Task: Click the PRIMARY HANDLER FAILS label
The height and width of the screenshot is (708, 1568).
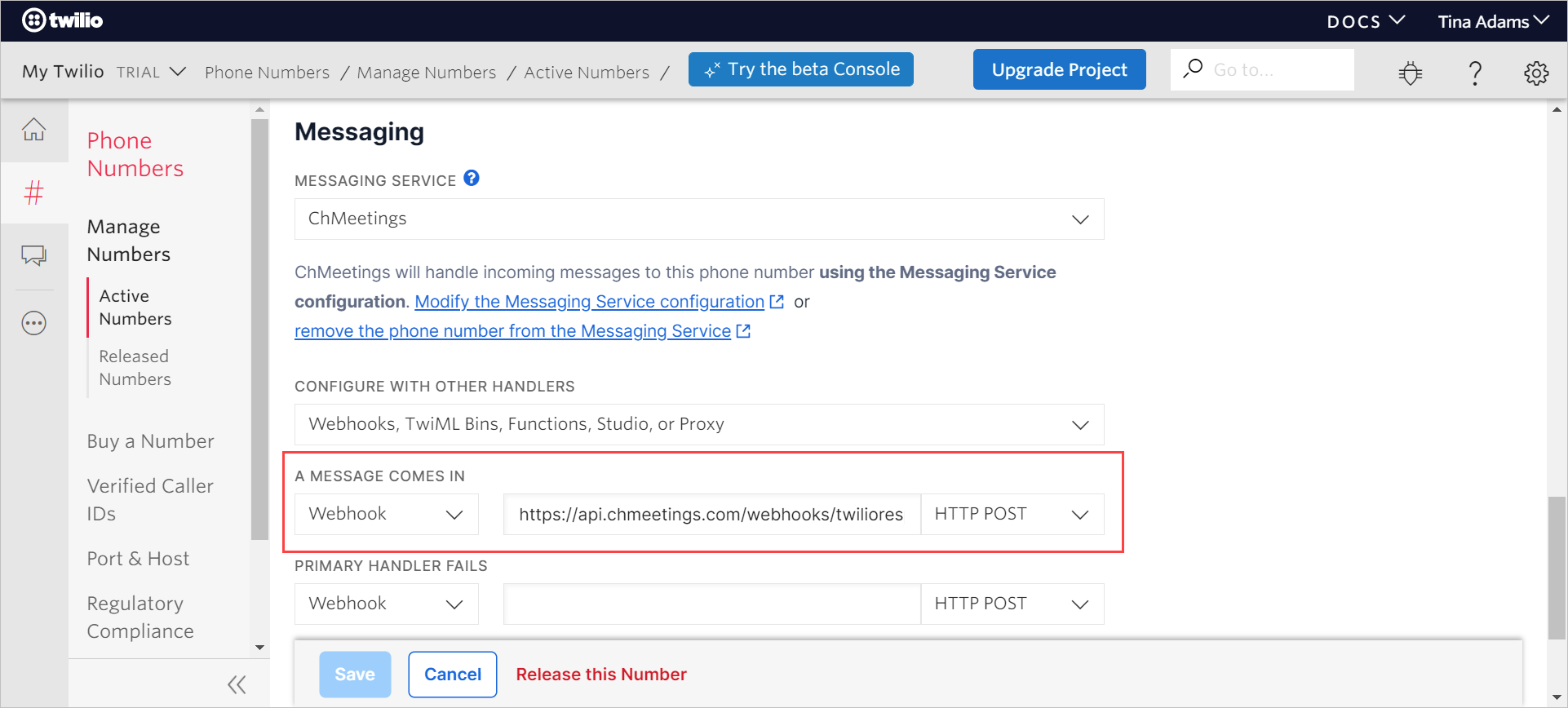Action: point(391,566)
